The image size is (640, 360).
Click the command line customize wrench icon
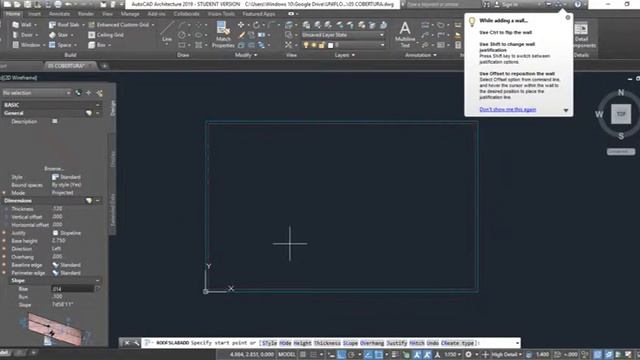pyautogui.click(x=136, y=343)
